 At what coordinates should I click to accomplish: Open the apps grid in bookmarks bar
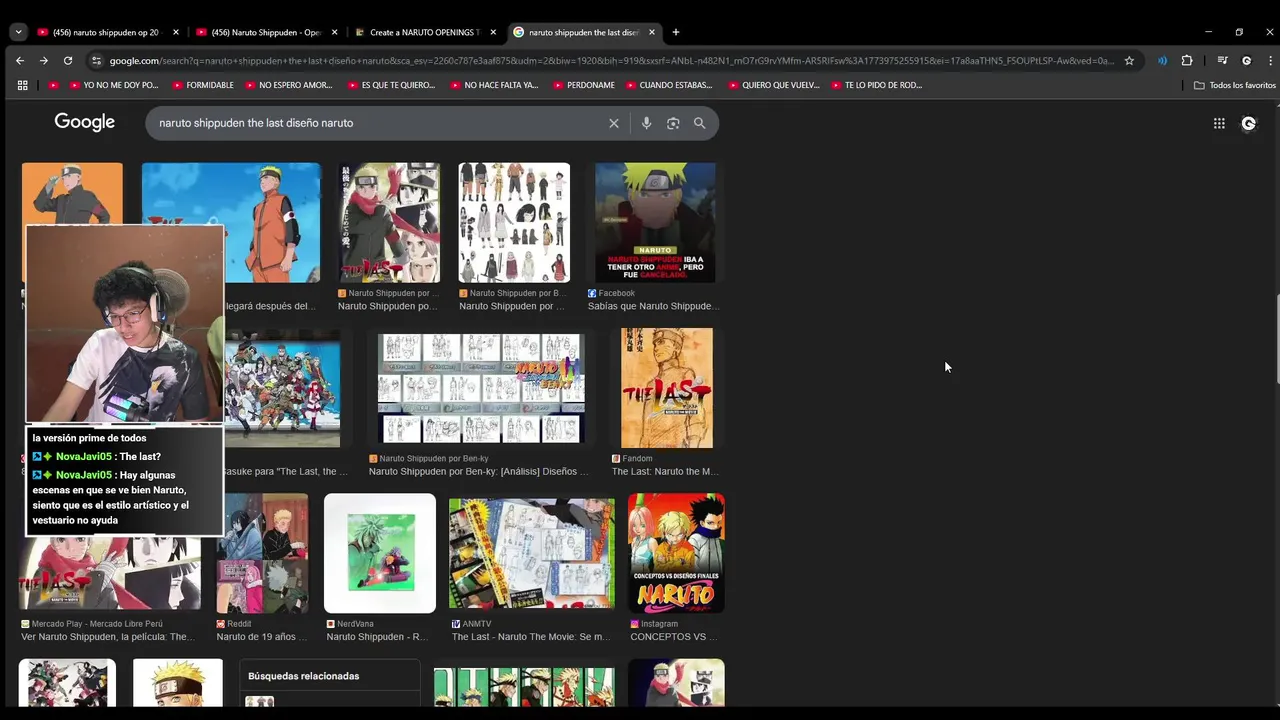pos(22,85)
